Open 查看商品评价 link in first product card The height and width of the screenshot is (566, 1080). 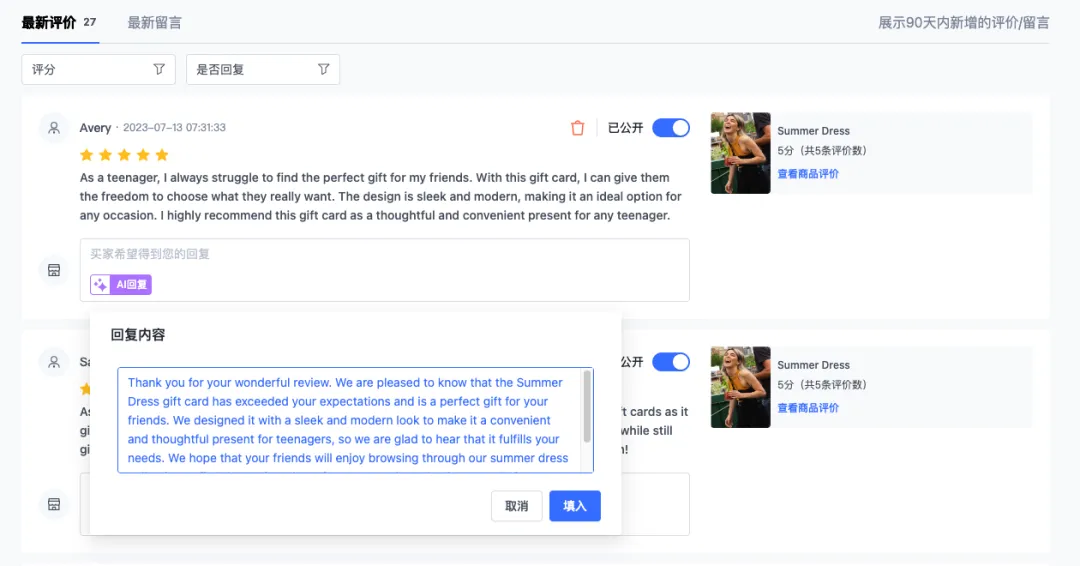[x=808, y=174]
